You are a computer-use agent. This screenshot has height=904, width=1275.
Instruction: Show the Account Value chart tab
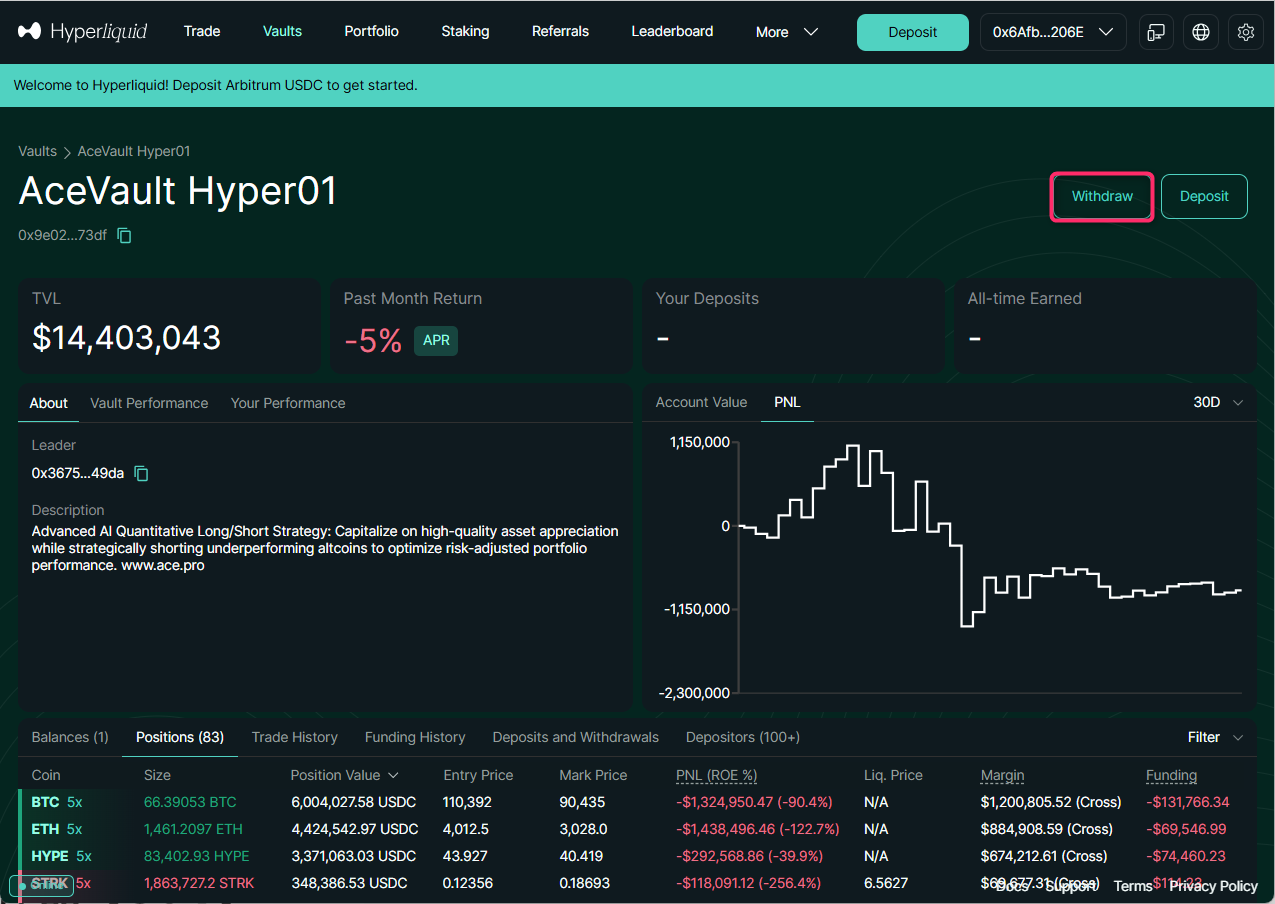701,402
